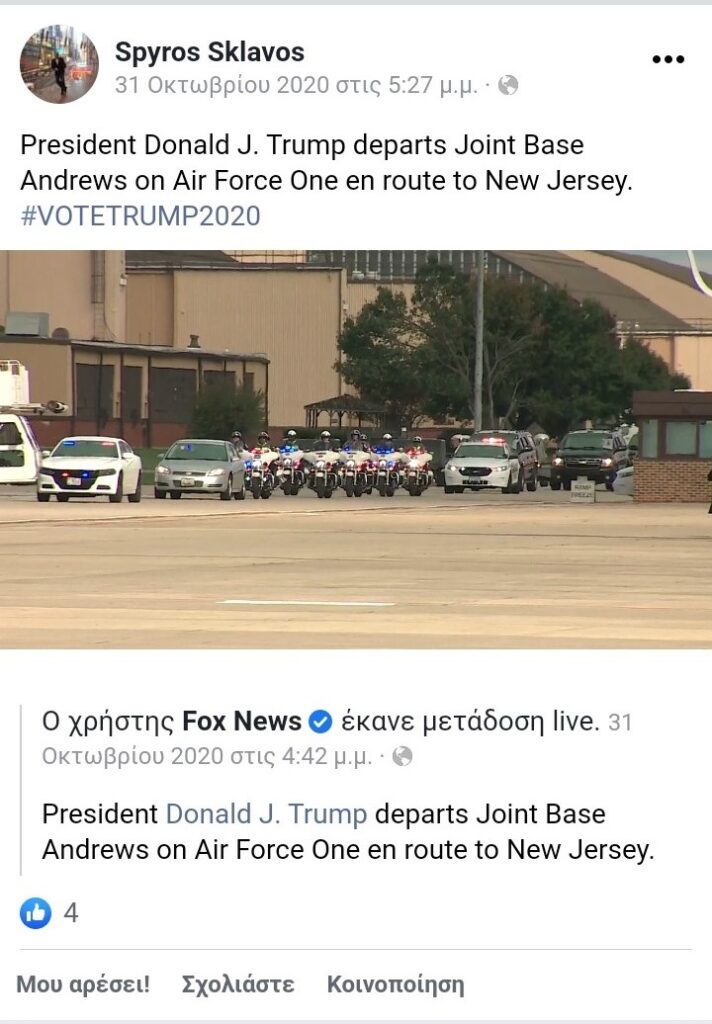Click the έκανε μετάδοση live text
712x1024 pixels.
[470, 721]
